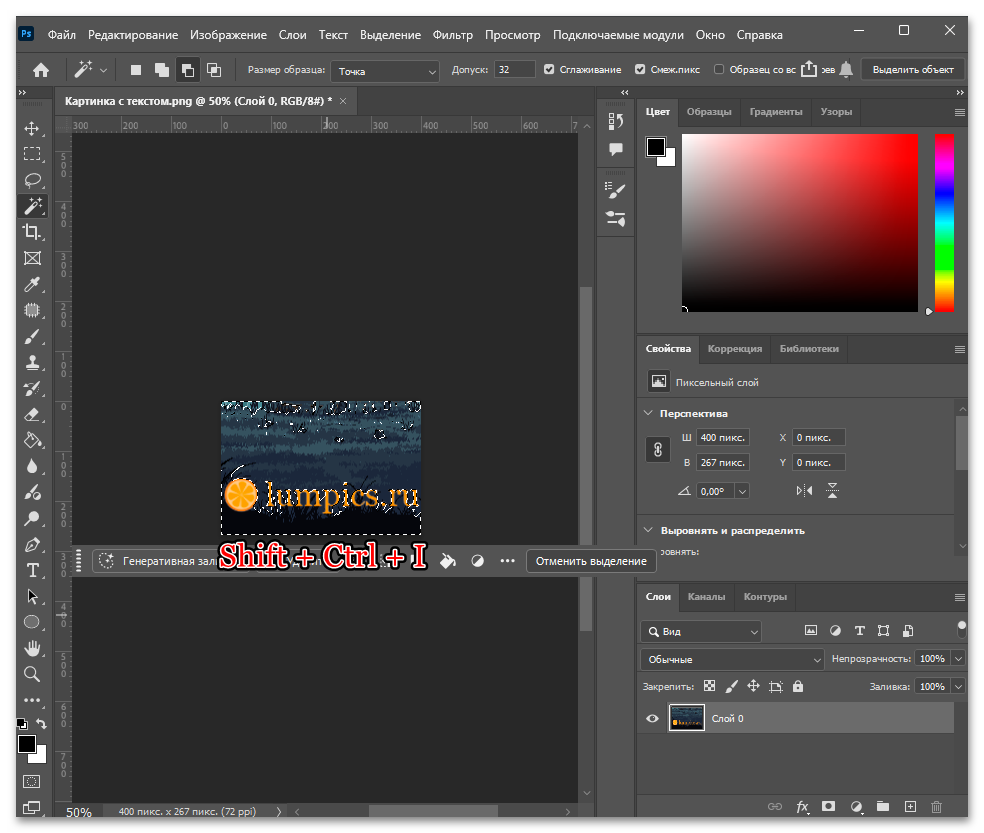Open the blend mode Обычные dropdown
The image size is (984, 833).
pos(732,659)
